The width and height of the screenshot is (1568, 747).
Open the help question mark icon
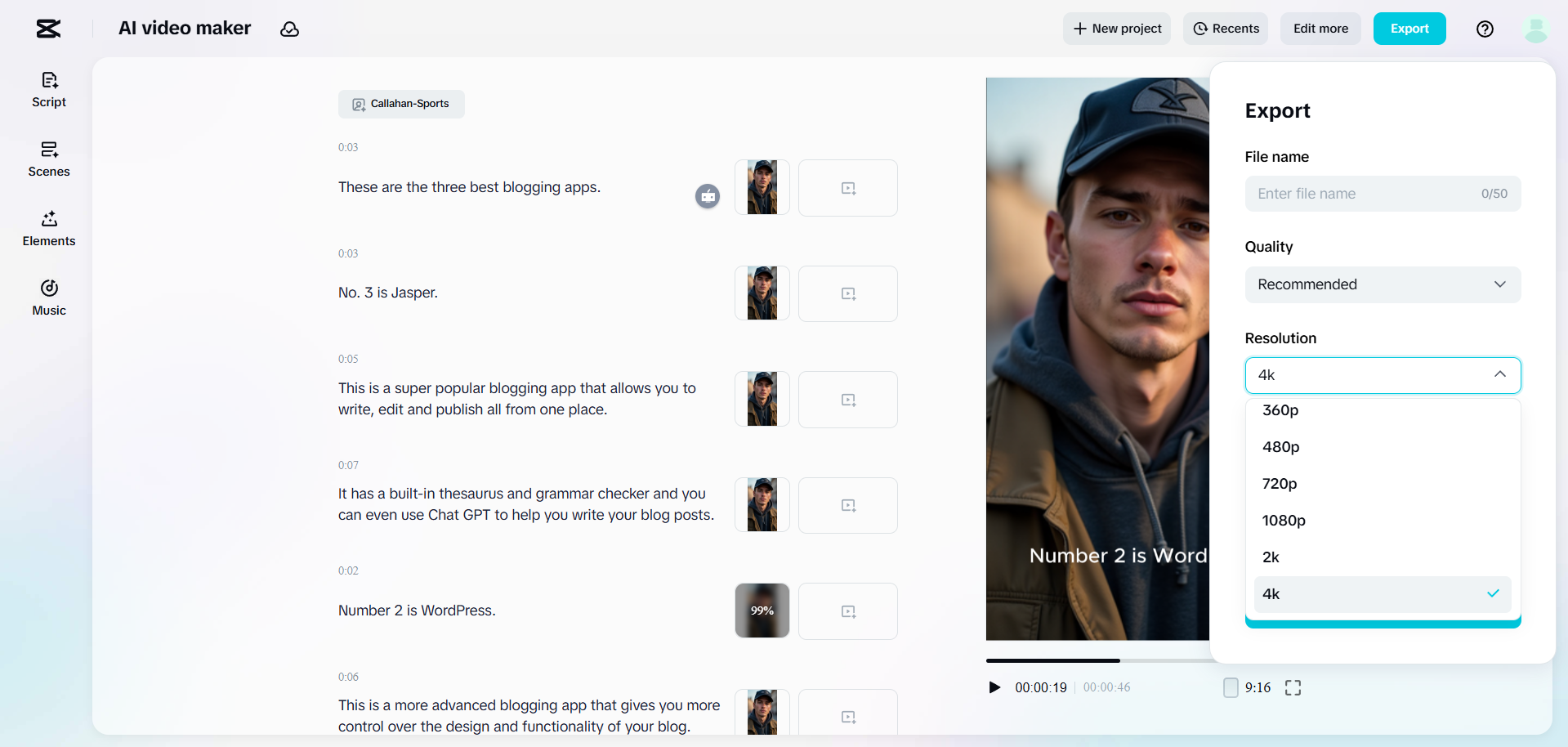pyautogui.click(x=1485, y=29)
